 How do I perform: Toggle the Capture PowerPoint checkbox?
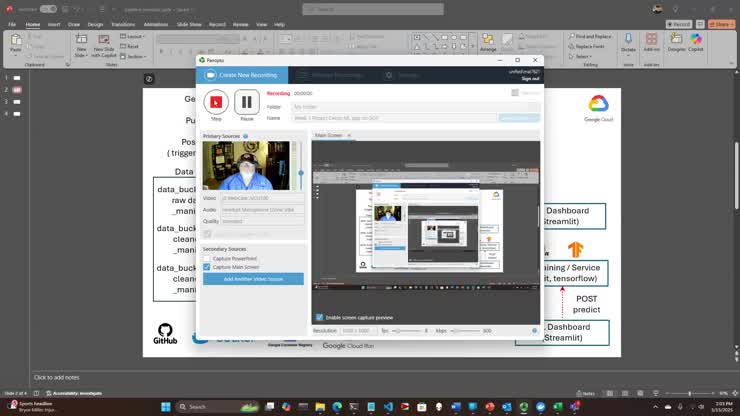click(207, 259)
